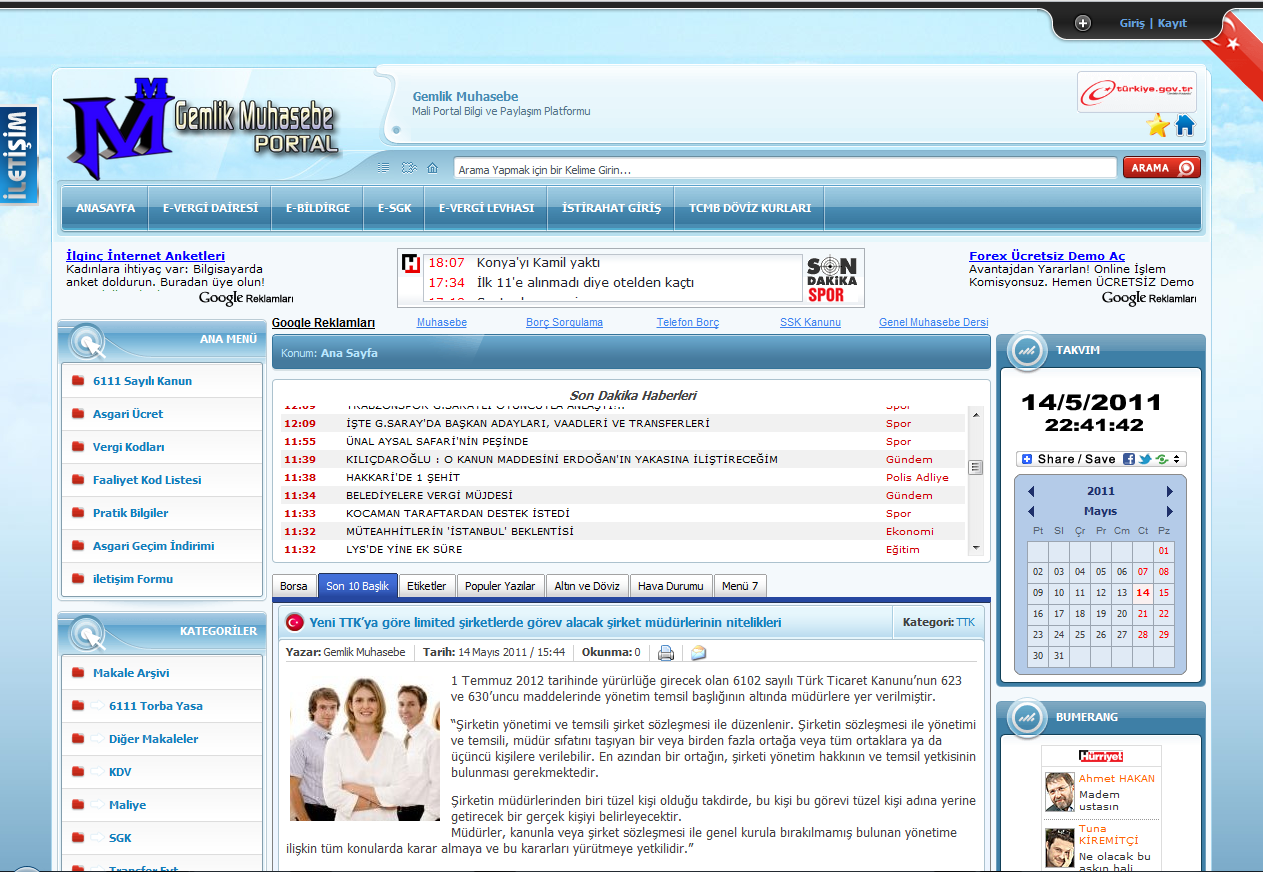Click the Son Dakika Spor logo
This screenshot has width=1263, height=872.
click(x=833, y=279)
